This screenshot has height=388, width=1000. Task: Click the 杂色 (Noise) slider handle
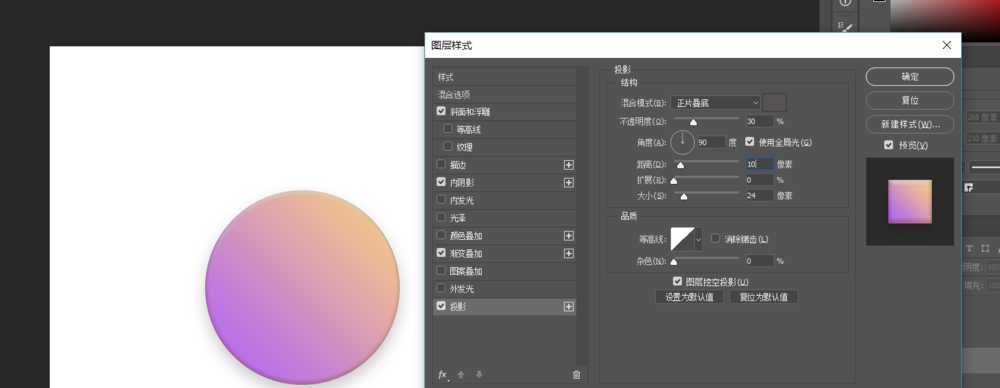click(x=673, y=262)
